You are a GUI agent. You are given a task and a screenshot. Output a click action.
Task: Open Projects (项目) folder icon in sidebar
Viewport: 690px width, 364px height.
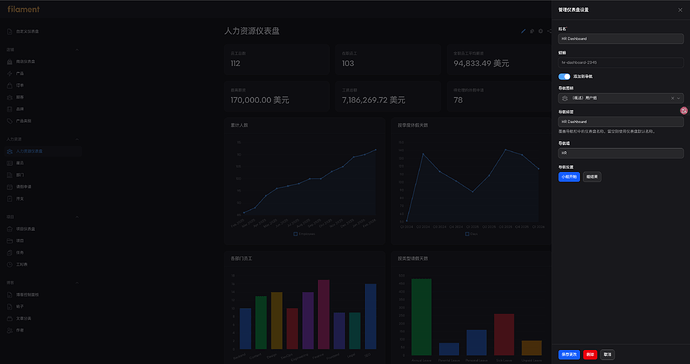10,241
